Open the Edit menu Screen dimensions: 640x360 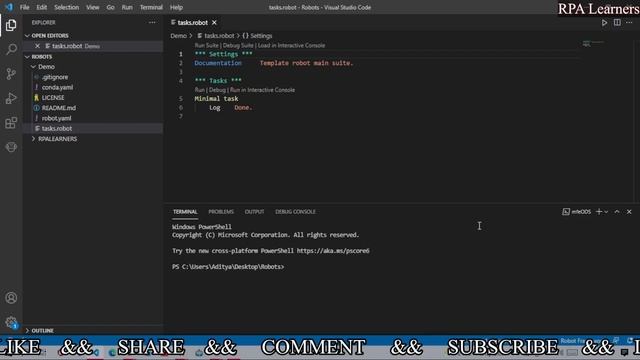[x=42, y=7]
